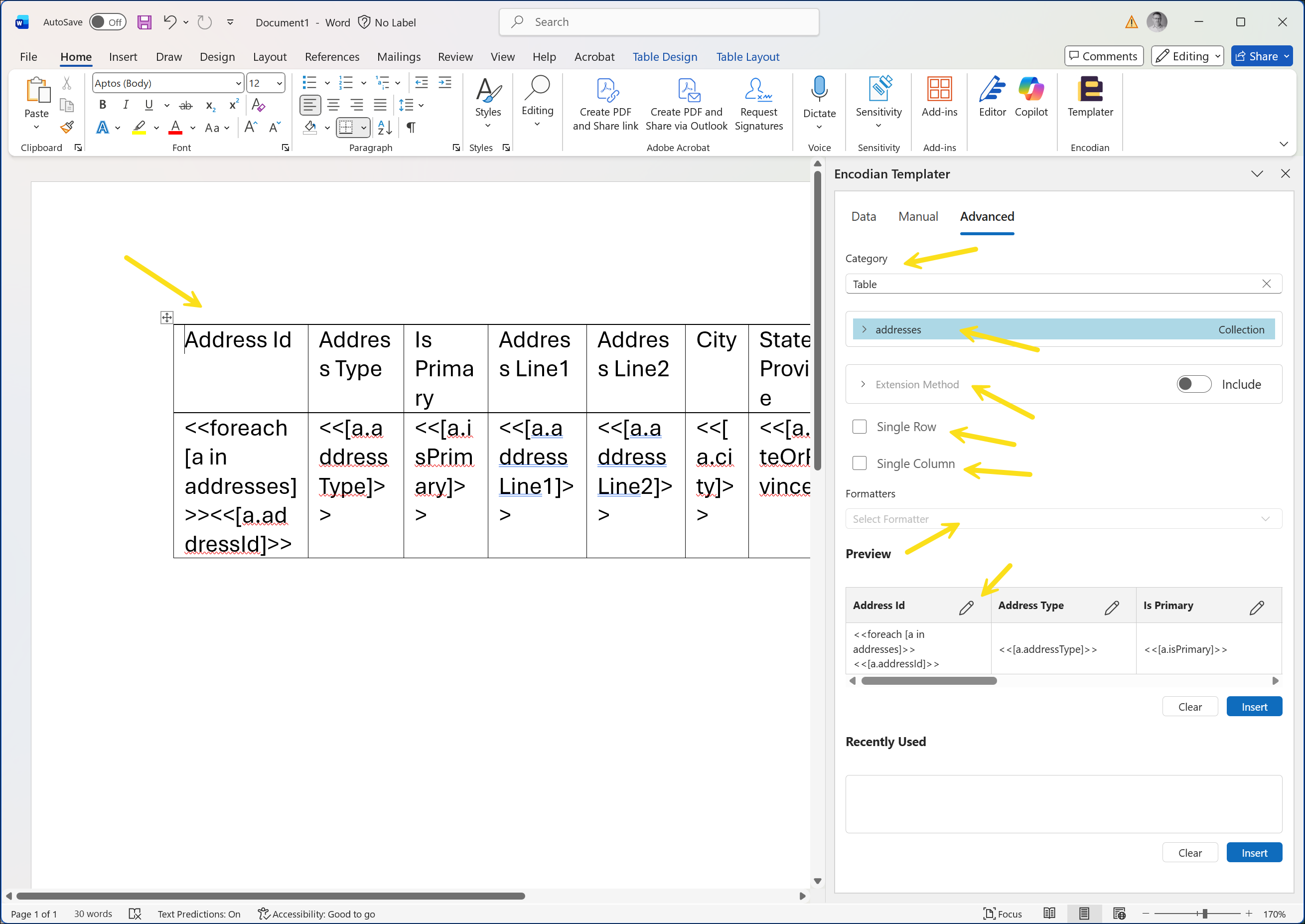Toggle AutoSave on
The height and width of the screenshot is (924, 1305).
108,22
